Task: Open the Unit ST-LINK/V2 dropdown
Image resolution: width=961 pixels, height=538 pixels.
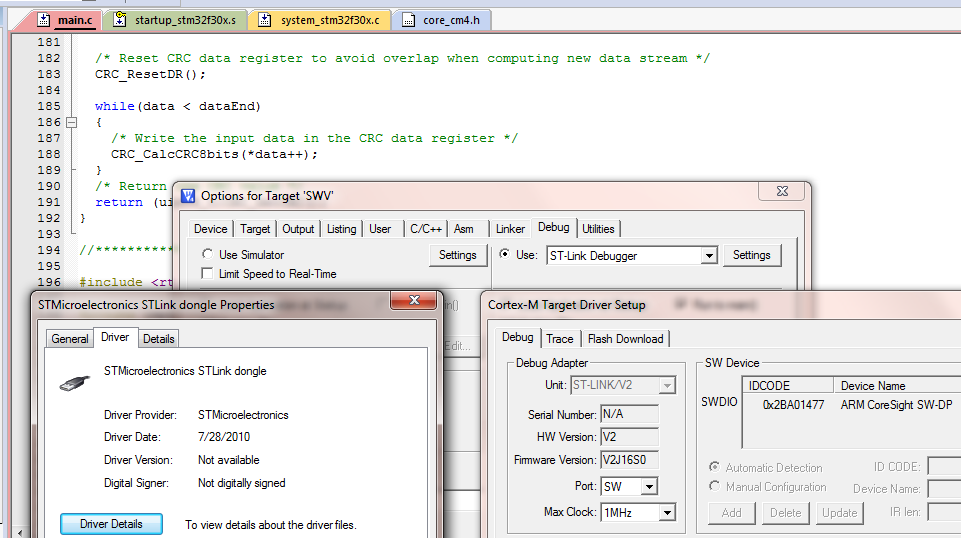Action: point(667,385)
